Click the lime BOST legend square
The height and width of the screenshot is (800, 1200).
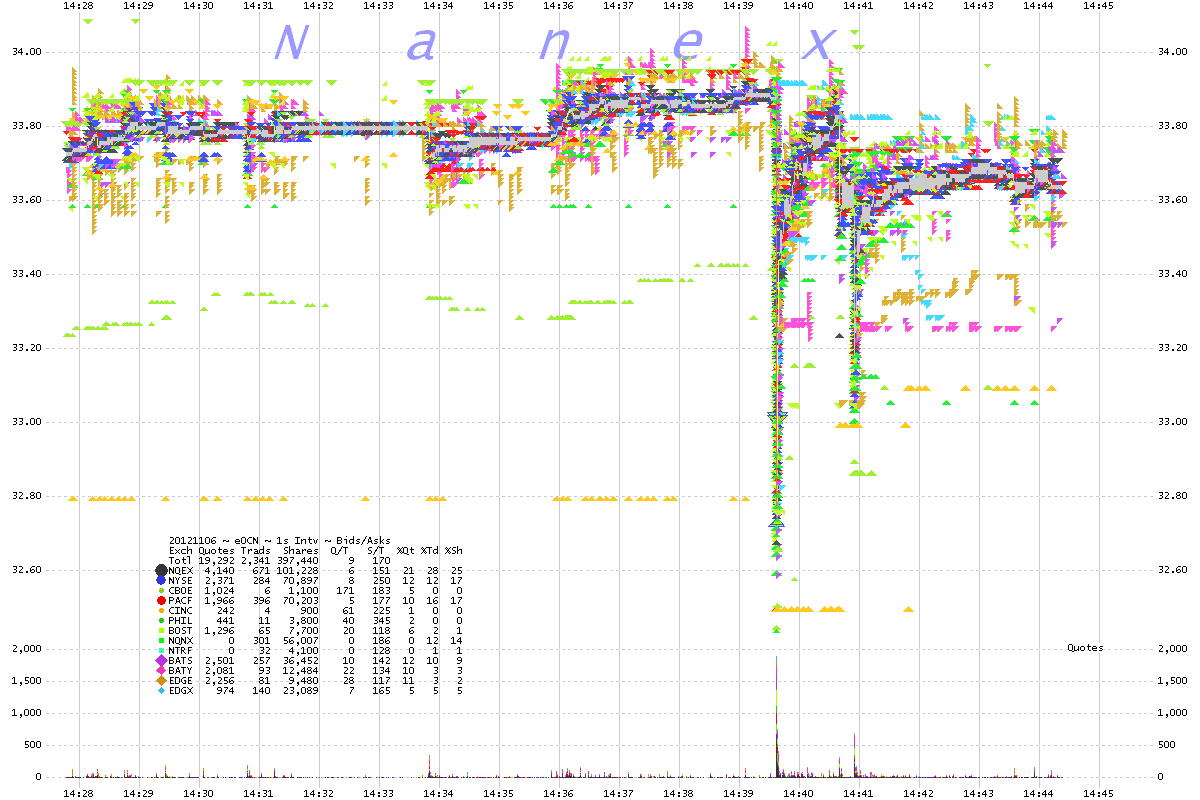click(x=161, y=631)
